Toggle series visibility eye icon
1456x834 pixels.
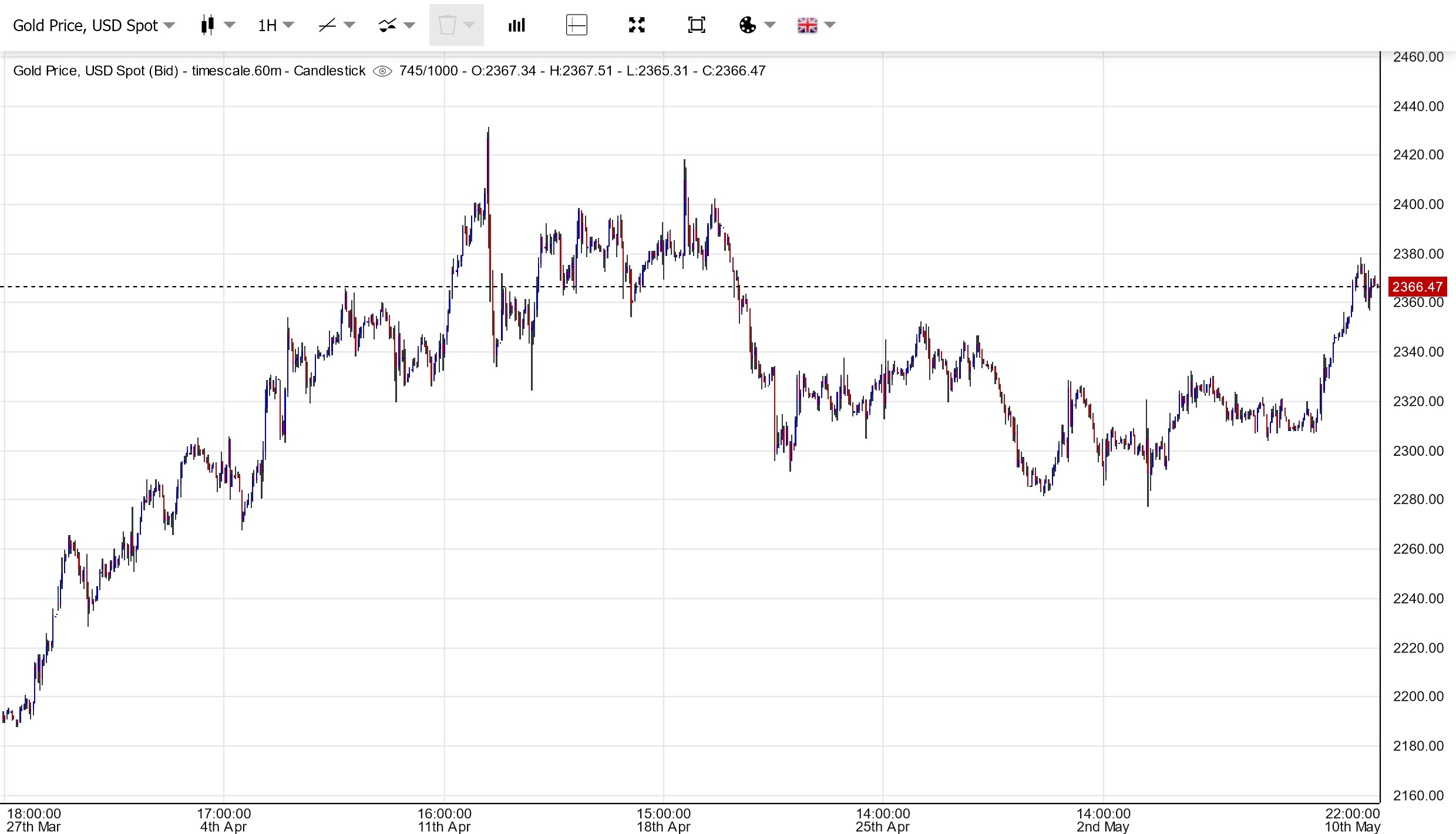coord(382,71)
